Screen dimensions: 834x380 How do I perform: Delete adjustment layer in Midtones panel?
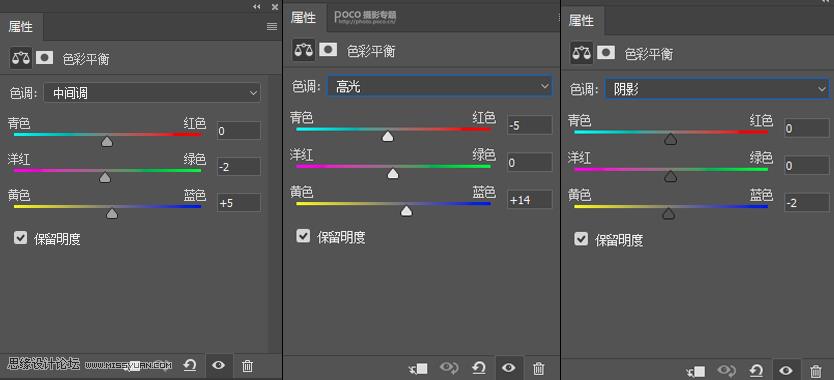point(247,366)
